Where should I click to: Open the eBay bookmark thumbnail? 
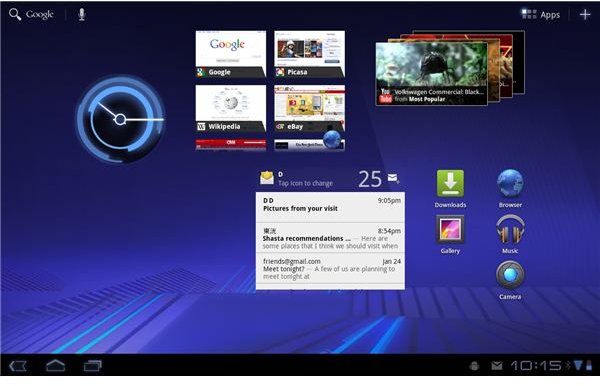(x=309, y=108)
